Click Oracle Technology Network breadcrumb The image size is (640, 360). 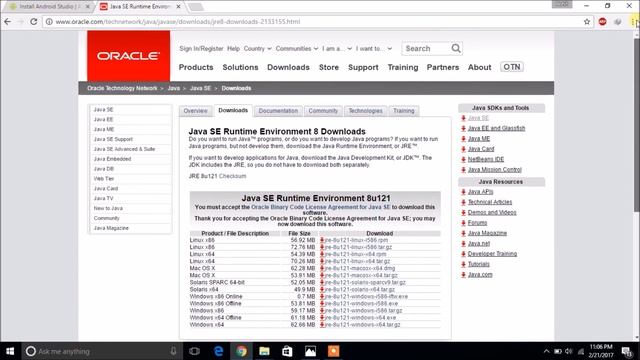coord(122,88)
